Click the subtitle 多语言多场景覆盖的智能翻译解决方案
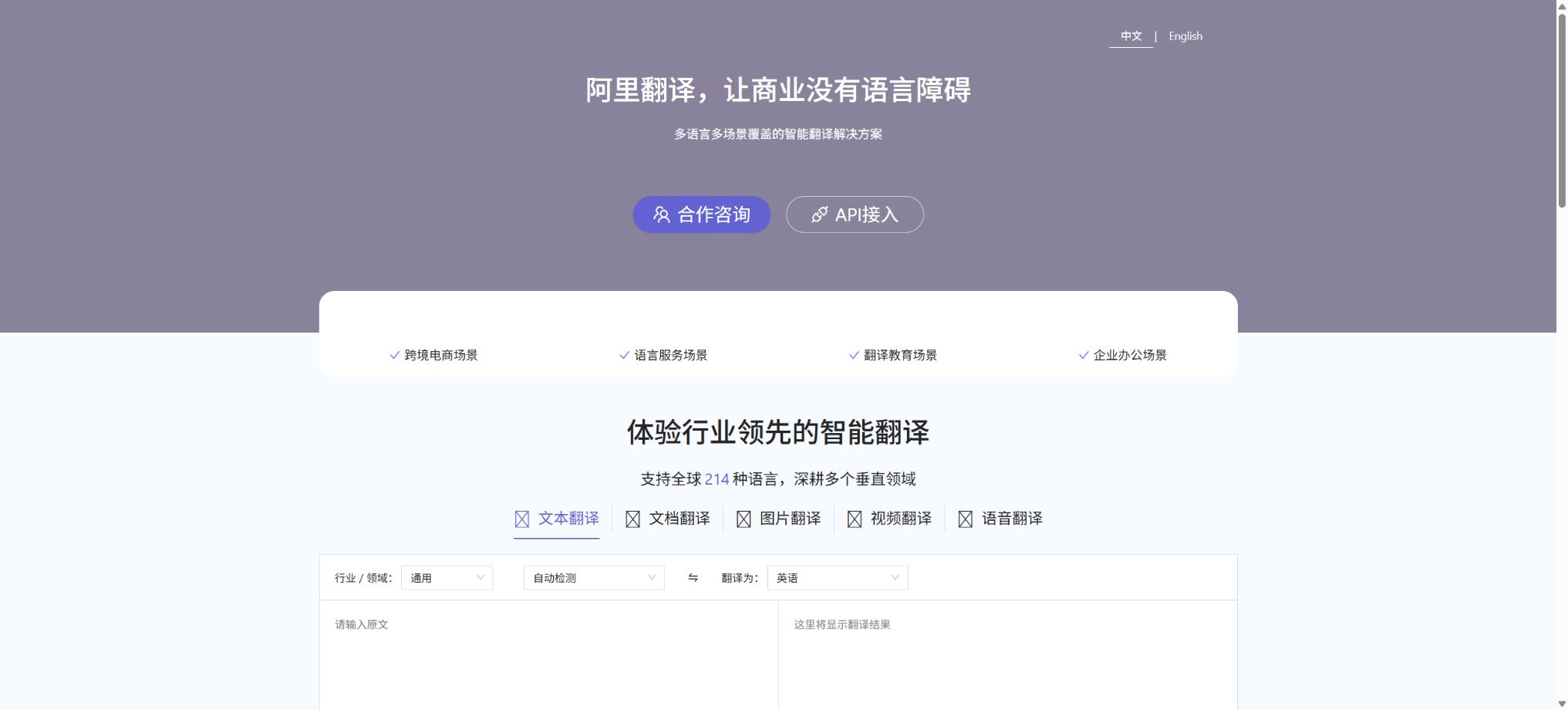 coord(778,134)
